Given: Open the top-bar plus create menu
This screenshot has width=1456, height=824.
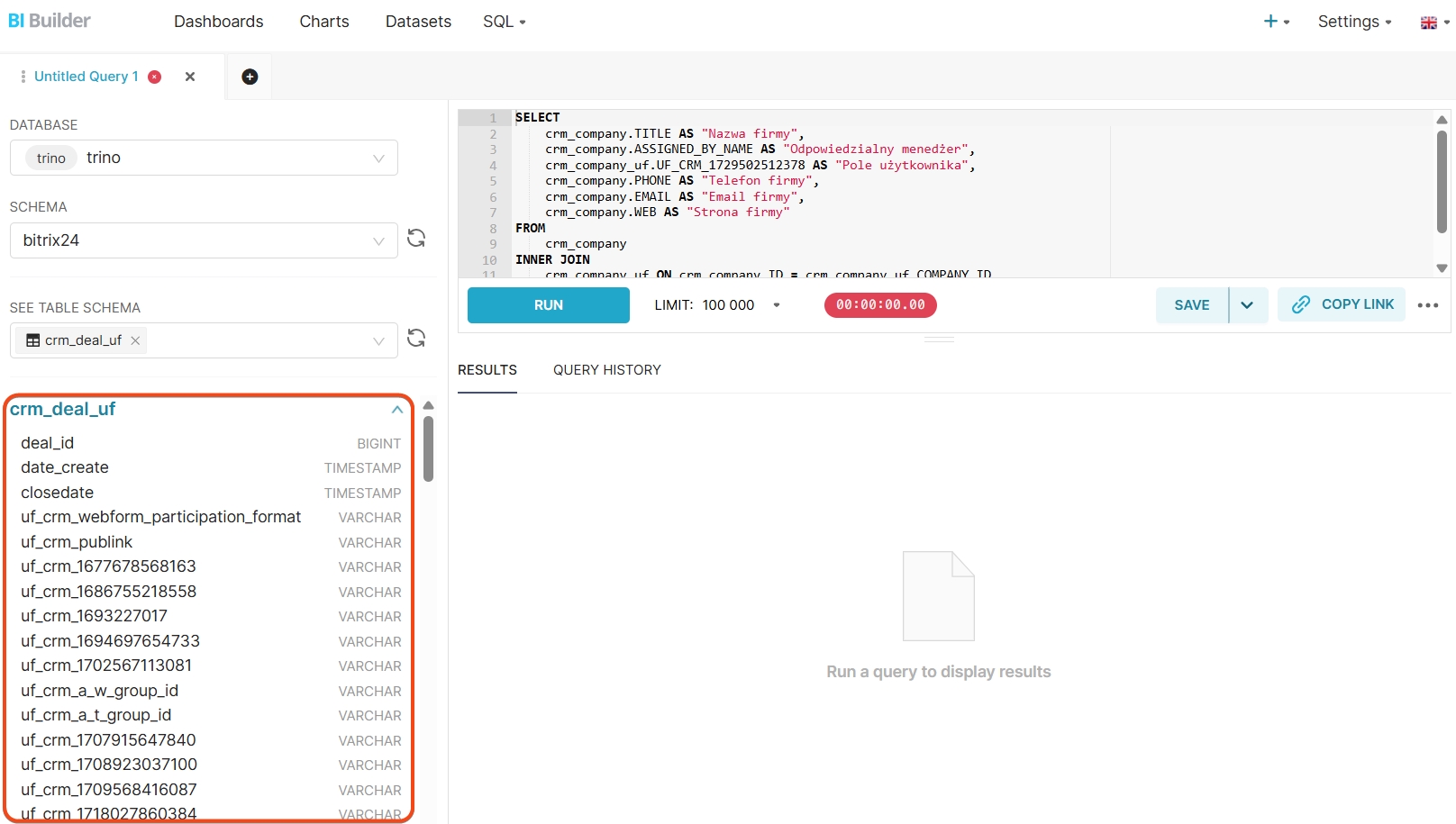Looking at the screenshot, I should coord(1276,22).
